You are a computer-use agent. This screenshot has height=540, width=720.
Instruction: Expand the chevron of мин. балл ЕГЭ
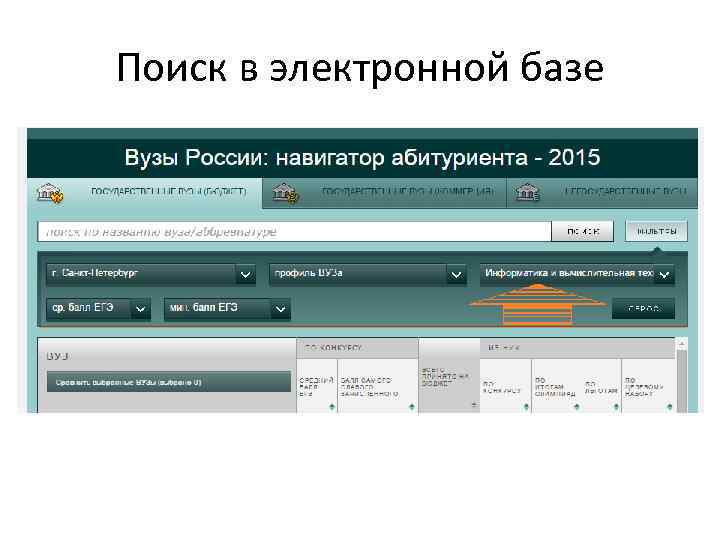281,309
